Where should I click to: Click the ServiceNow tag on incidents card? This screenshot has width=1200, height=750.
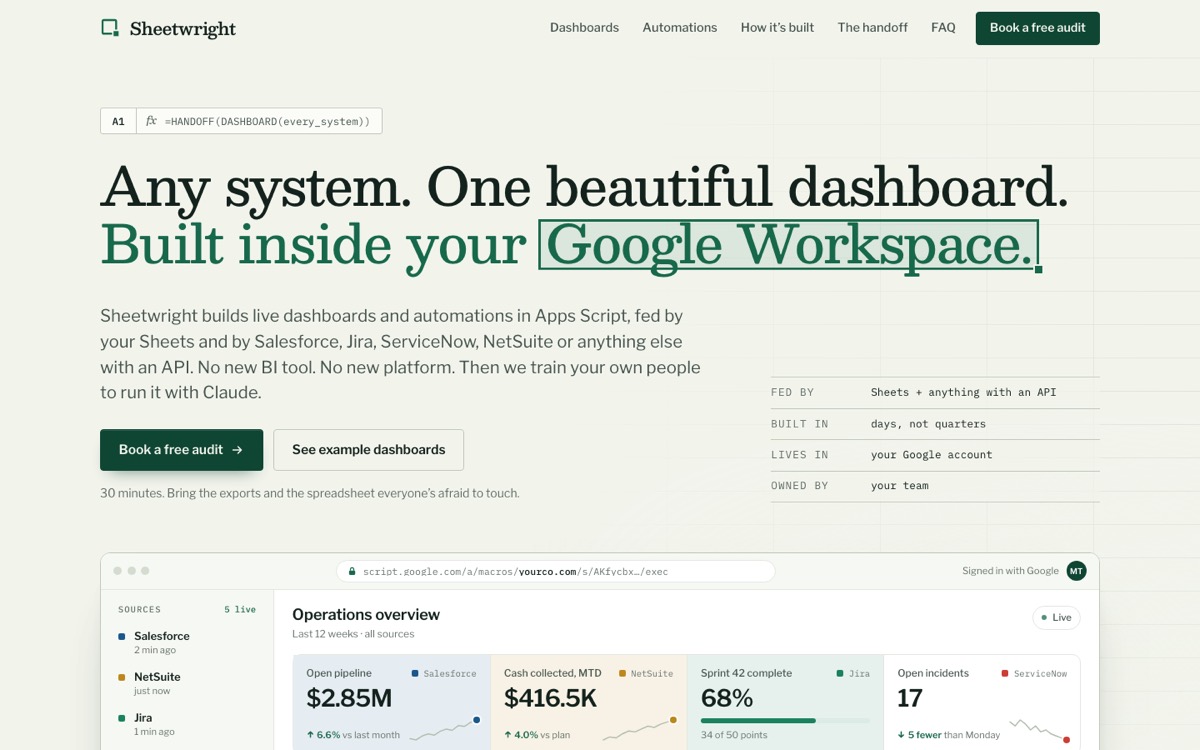pos(1034,674)
